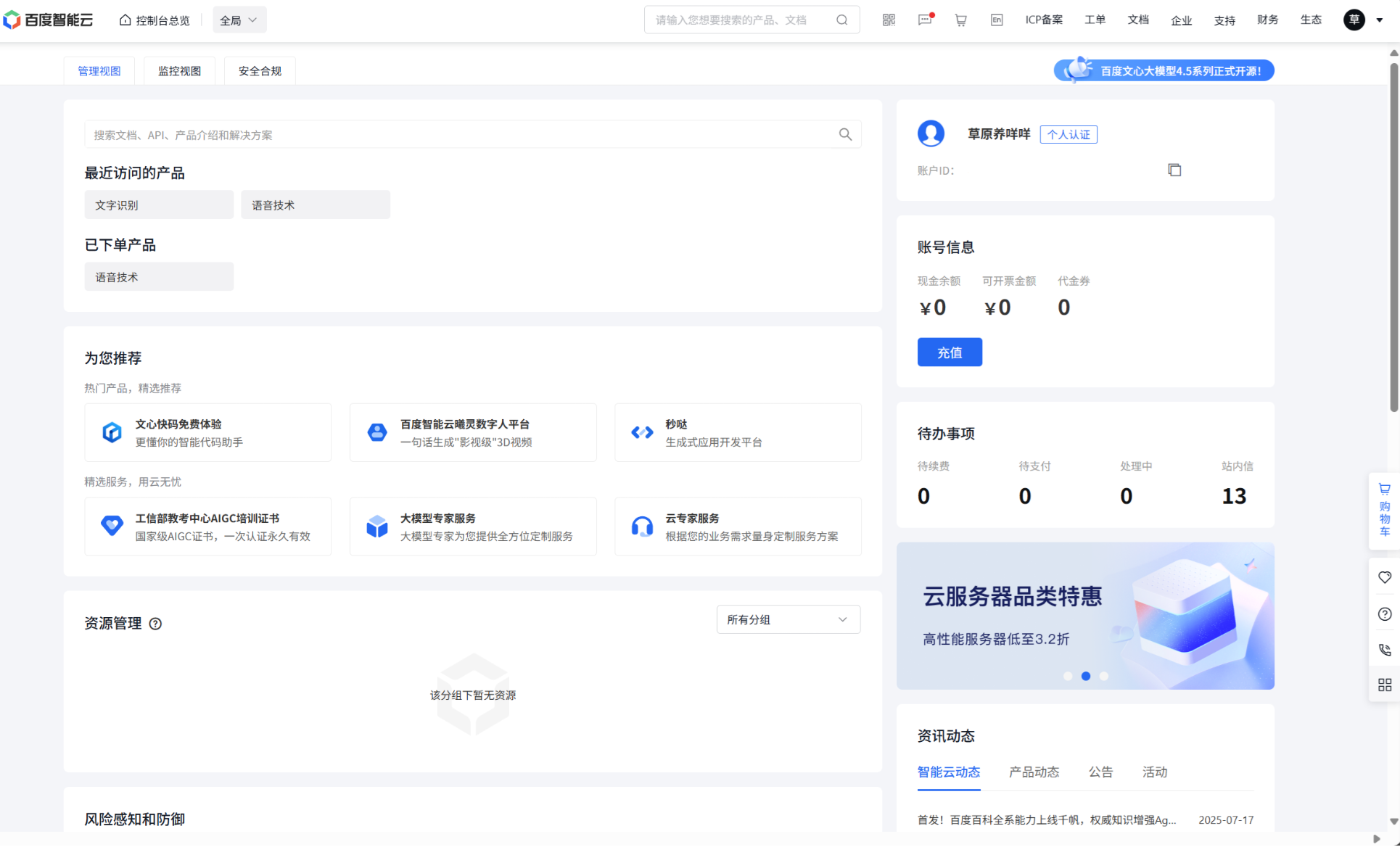Switch to 管理视图 tab

(99, 70)
